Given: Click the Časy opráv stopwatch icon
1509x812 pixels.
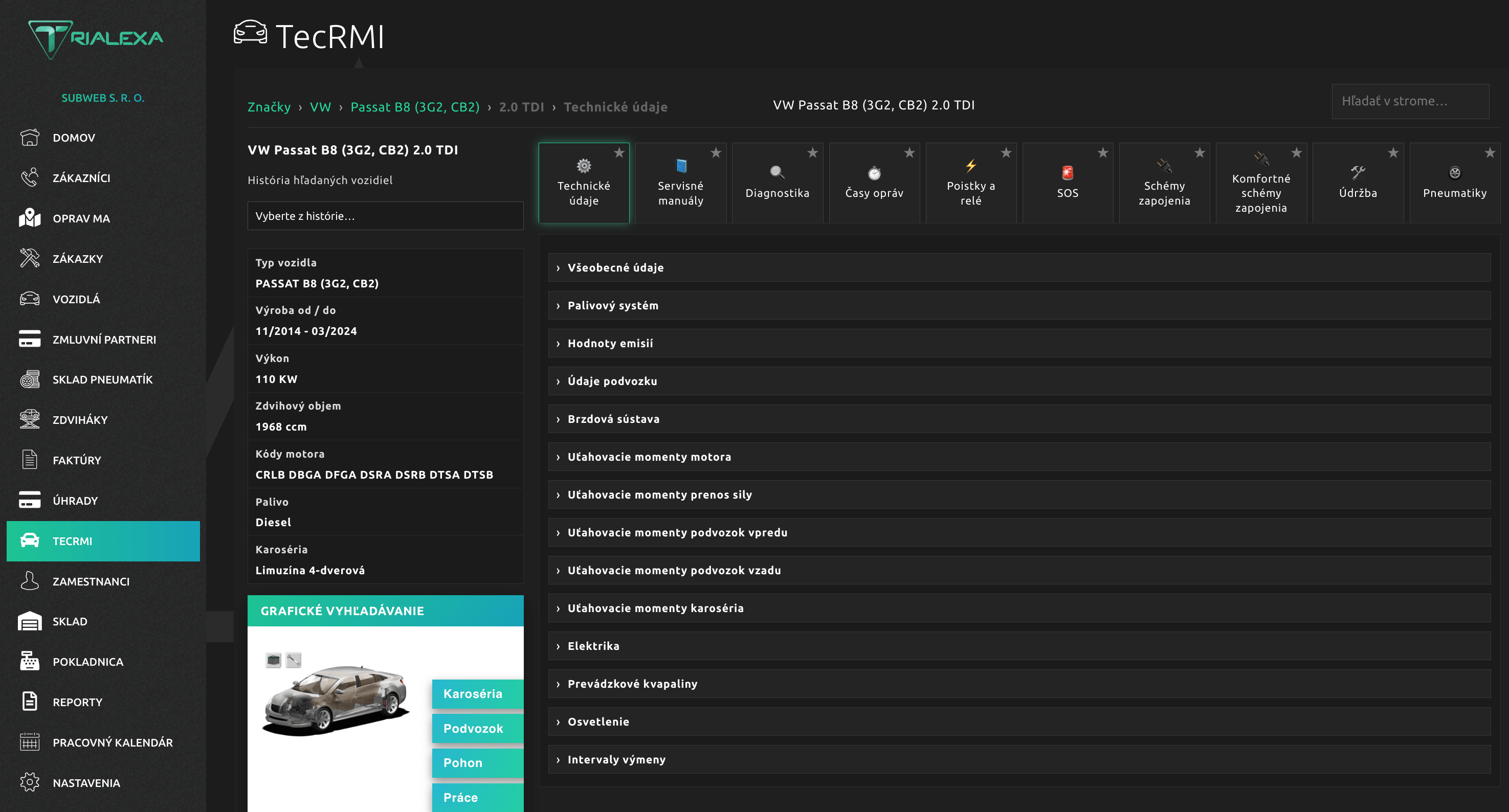Looking at the screenshot, I should pos(874,173).
